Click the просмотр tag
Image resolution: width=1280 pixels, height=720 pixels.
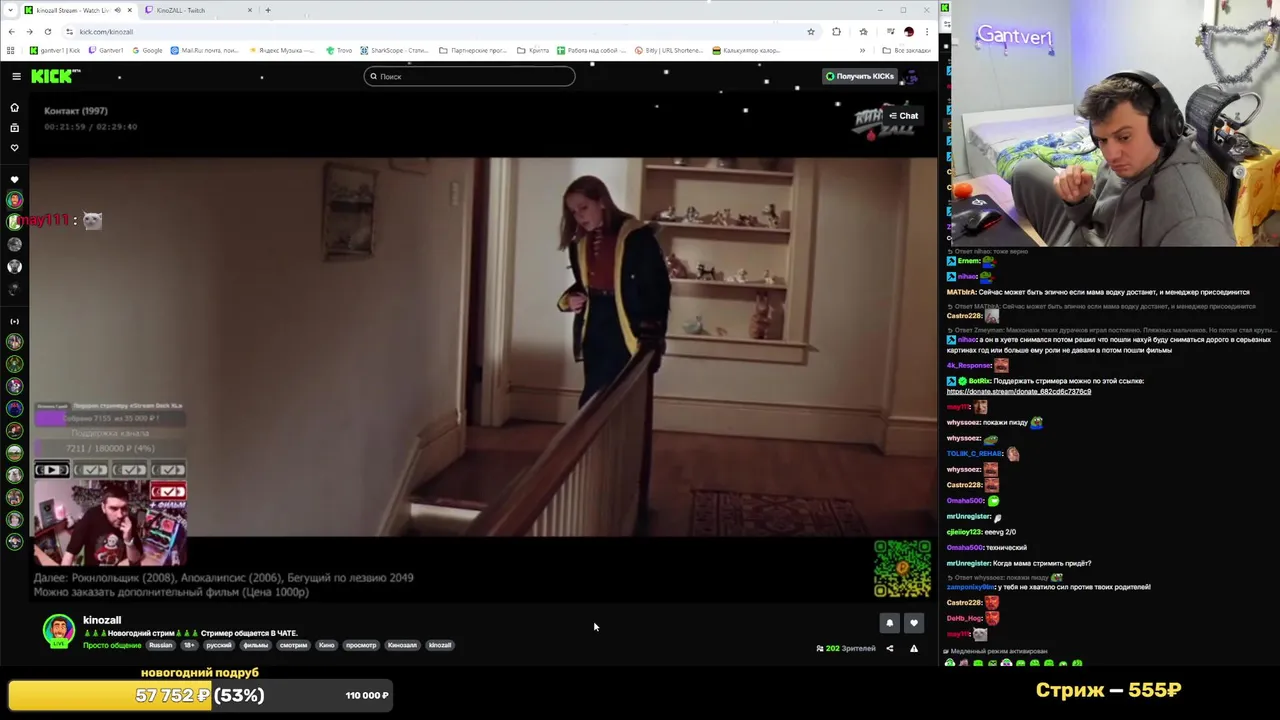coord(361,645)
